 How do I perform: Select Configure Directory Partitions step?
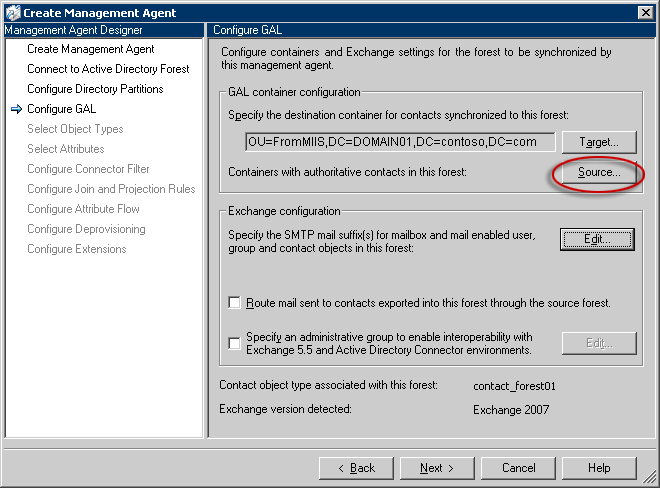tap(95, 89)
